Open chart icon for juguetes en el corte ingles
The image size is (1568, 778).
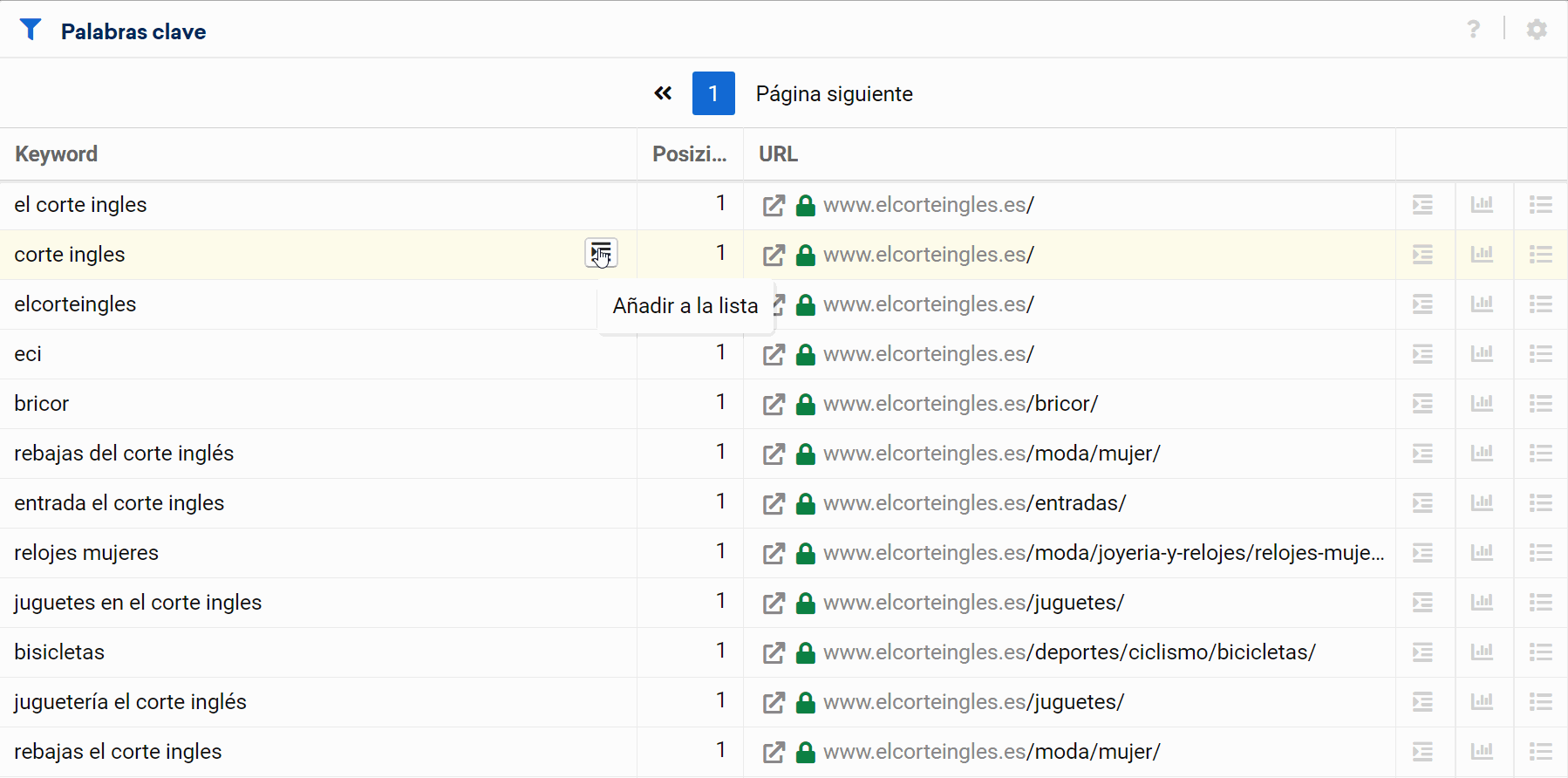pyautogui.click(x=1482, y=603)
